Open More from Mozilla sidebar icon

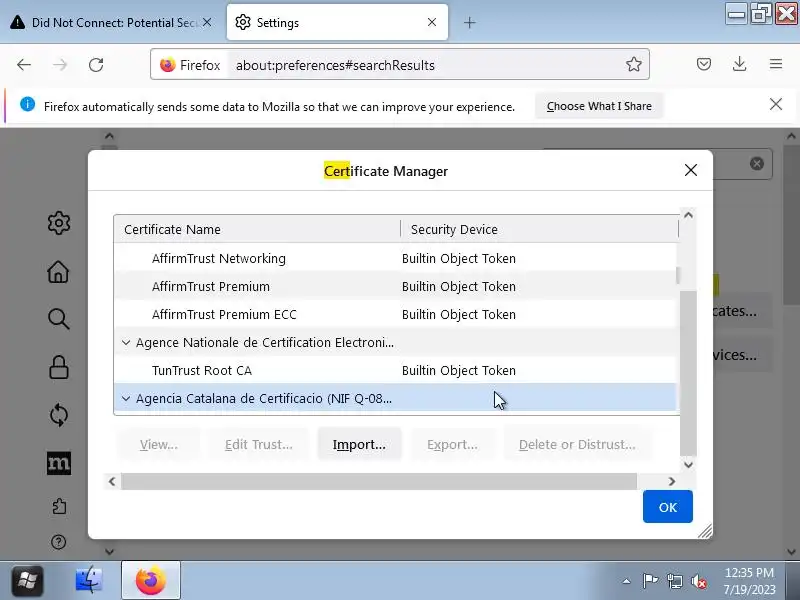pos(59,463)
